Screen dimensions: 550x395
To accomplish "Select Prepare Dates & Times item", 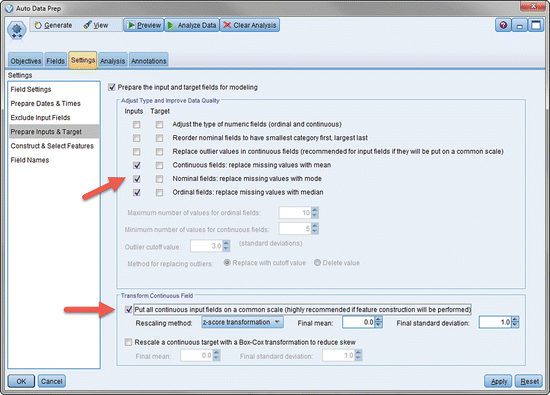I will [x=54, y=103].
